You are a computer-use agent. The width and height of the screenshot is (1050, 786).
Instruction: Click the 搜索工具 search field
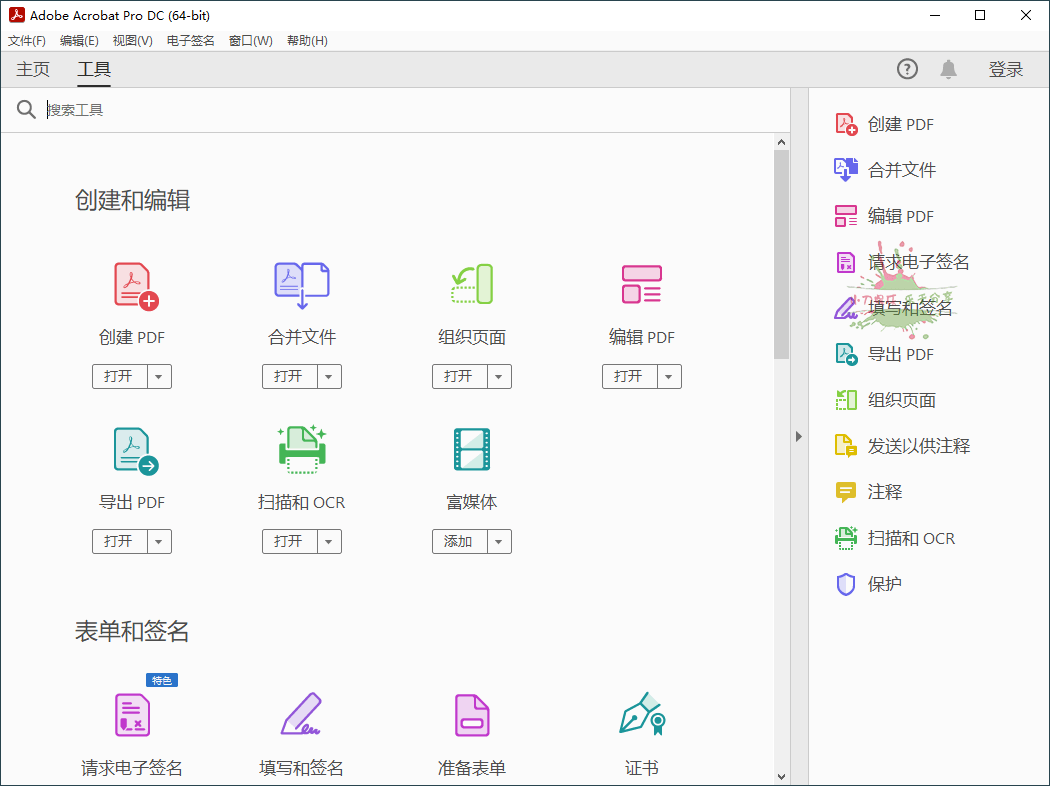click(400, 110)
